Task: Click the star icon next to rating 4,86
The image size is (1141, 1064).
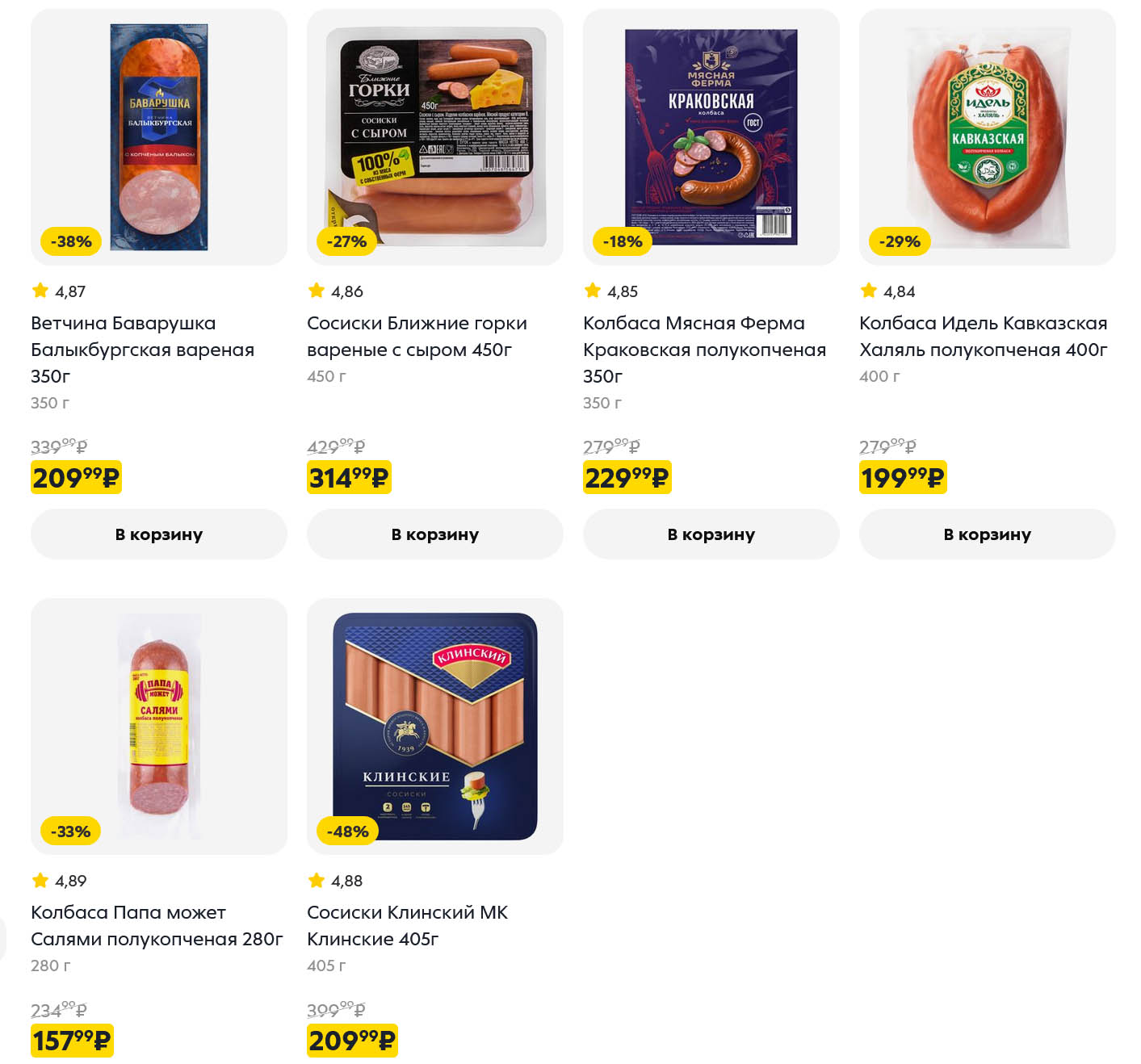Action: click(317, 291)
